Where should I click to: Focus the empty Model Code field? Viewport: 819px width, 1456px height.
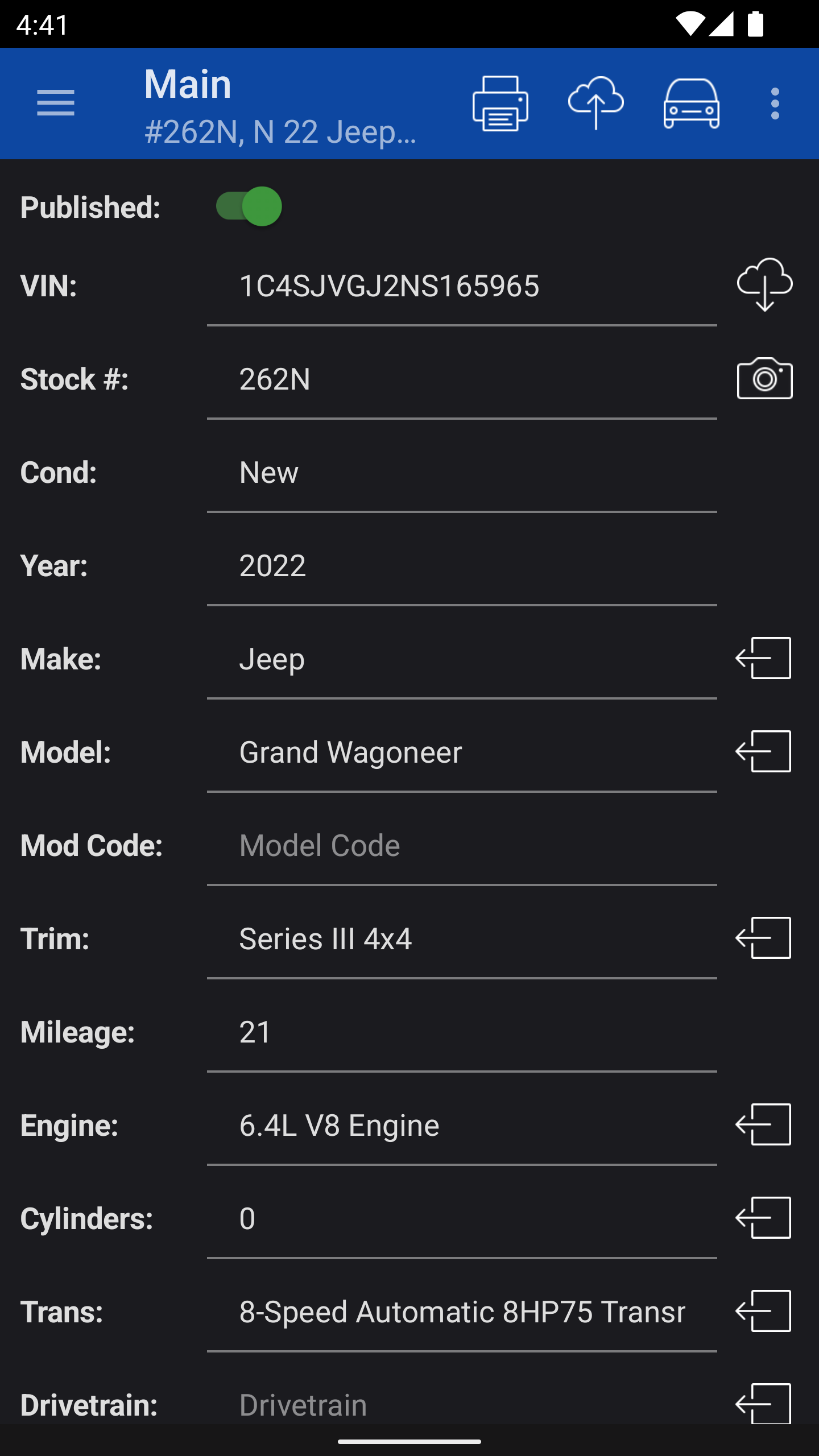(461, 846)
